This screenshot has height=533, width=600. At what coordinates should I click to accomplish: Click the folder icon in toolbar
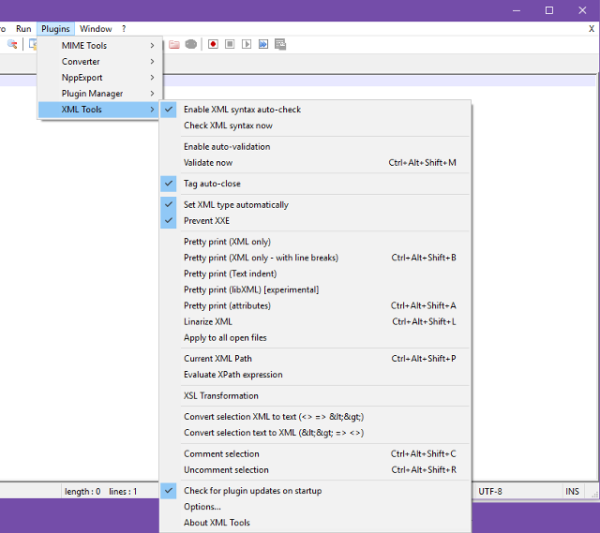coord(174,45)
